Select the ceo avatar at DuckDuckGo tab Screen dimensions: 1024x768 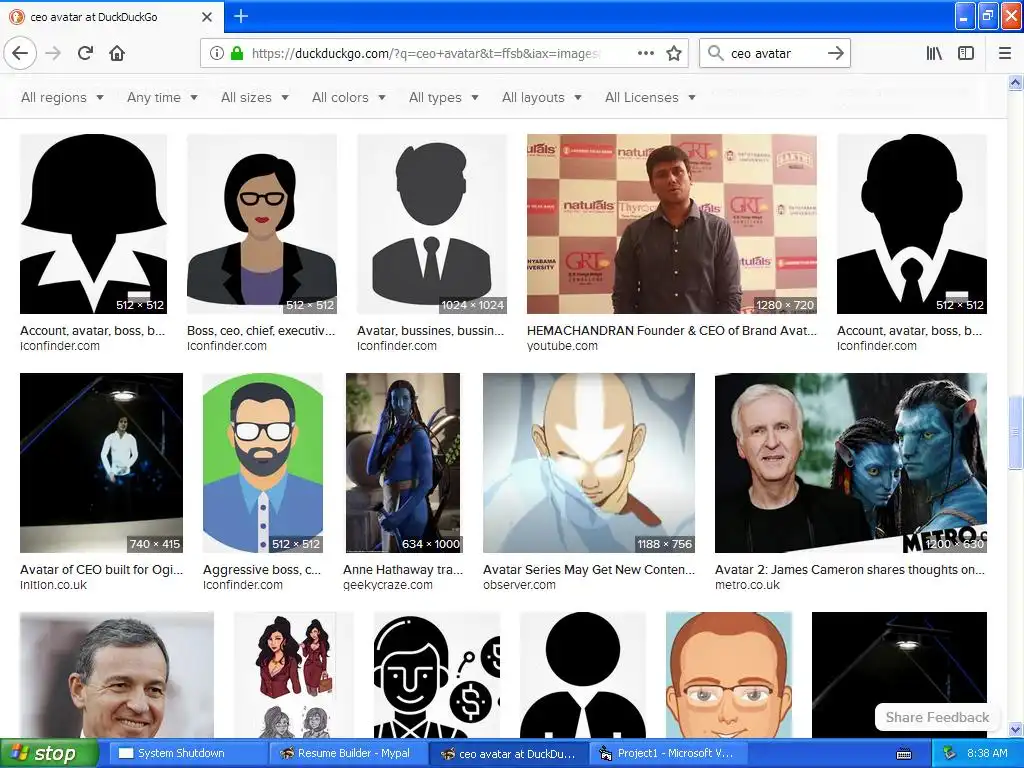(112, 17)
